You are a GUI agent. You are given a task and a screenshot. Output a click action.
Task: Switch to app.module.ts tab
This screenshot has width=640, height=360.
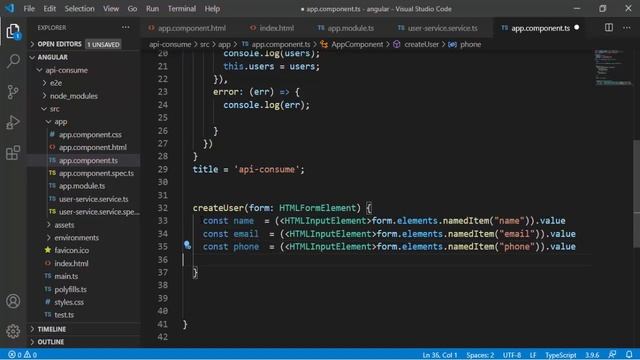point(346,28)
